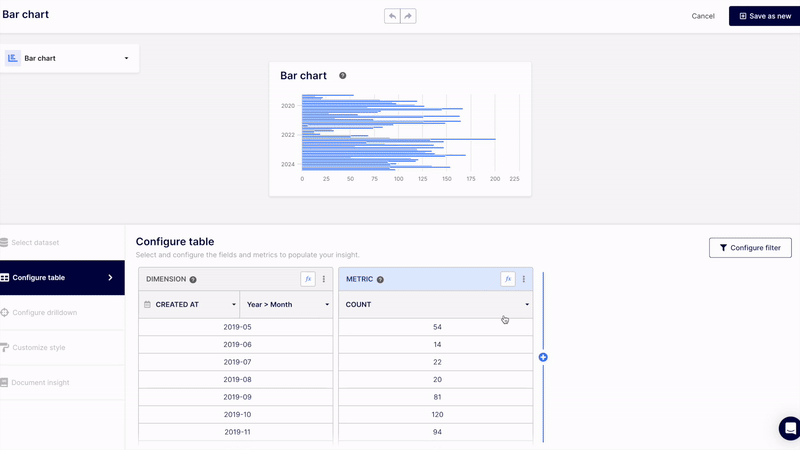This screenshot has height=450, width=800.
Task: Click the count value 22
Action: point(437,362)
